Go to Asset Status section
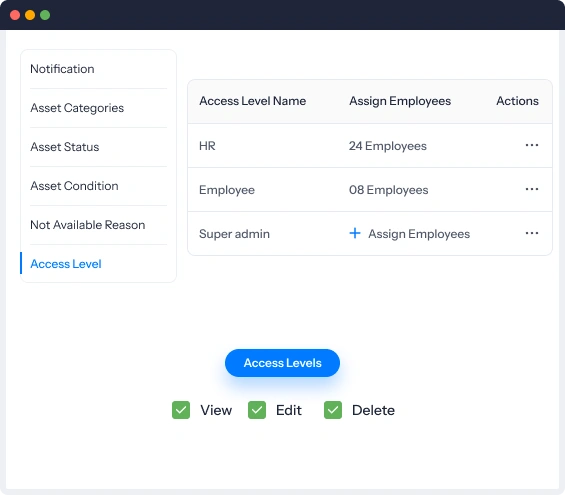 [x=65, y=147]
